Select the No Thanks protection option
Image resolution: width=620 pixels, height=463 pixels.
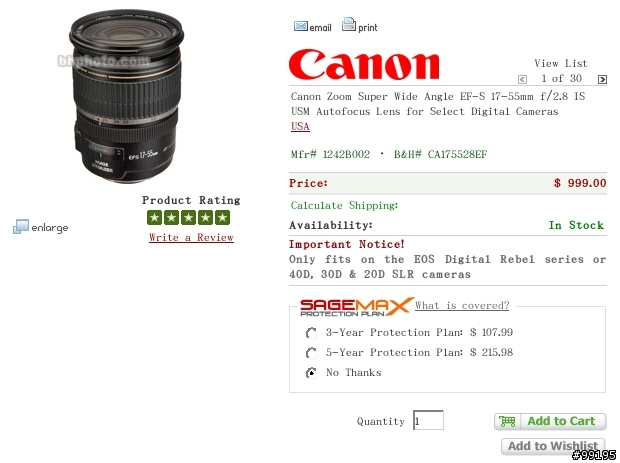[311, 373]
